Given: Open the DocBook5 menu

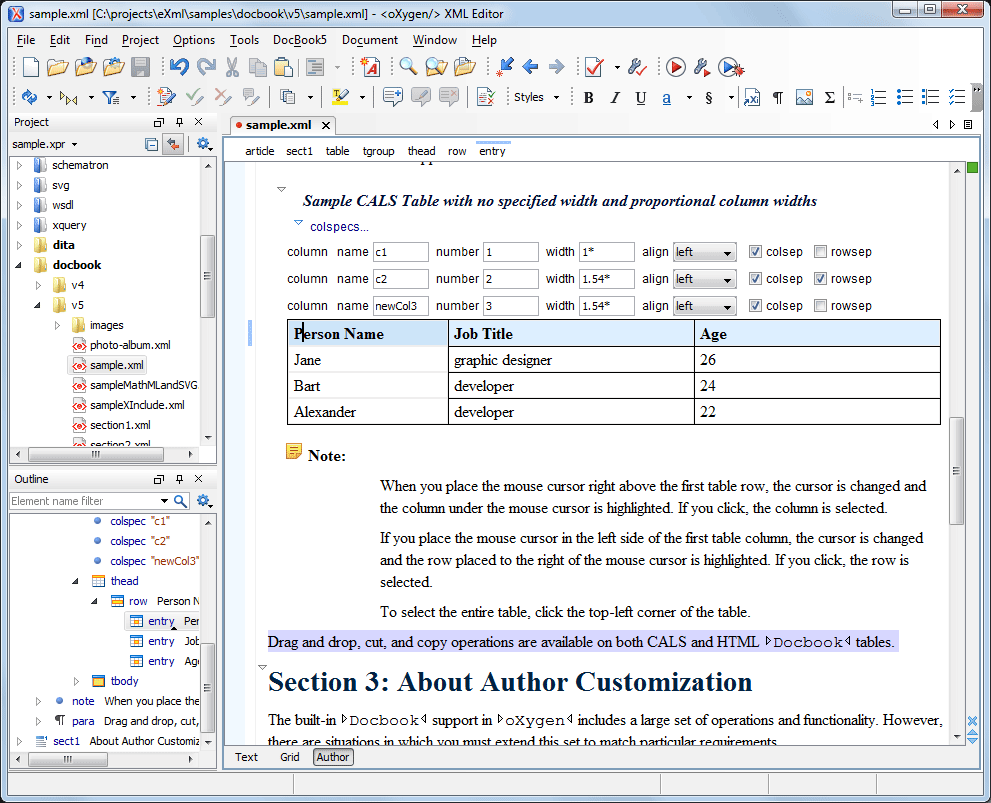Looking at the screenshot, I should [x=300, y=40].
